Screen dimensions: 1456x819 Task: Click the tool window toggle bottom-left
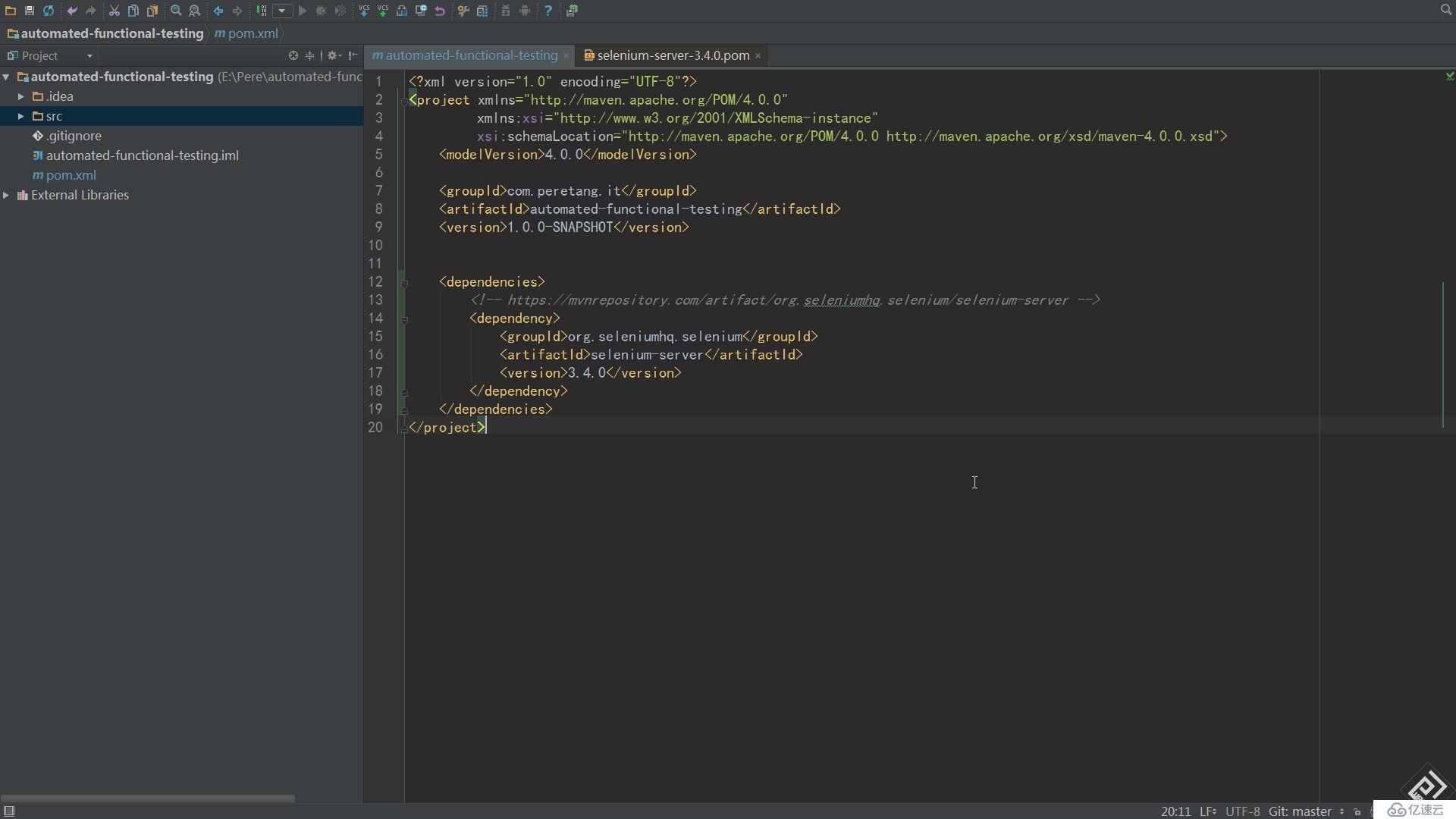(x=9, y=811)
